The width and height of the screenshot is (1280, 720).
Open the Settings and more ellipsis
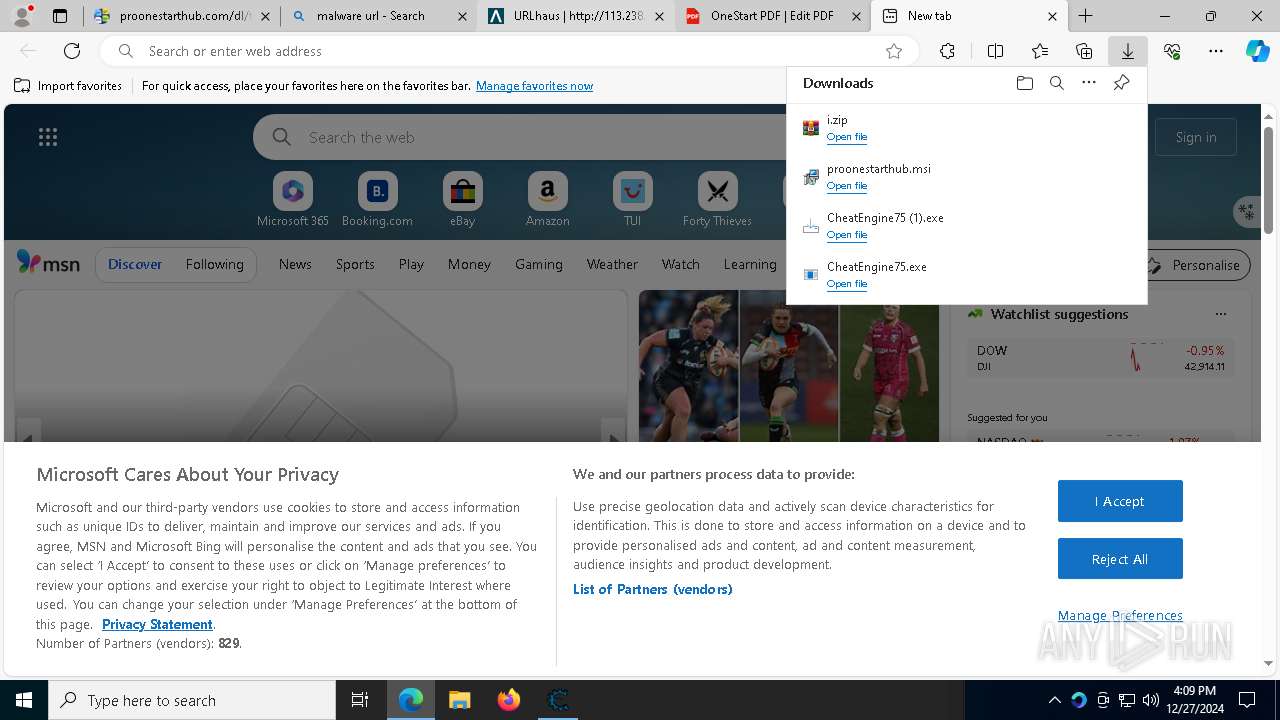(1216, 51)
